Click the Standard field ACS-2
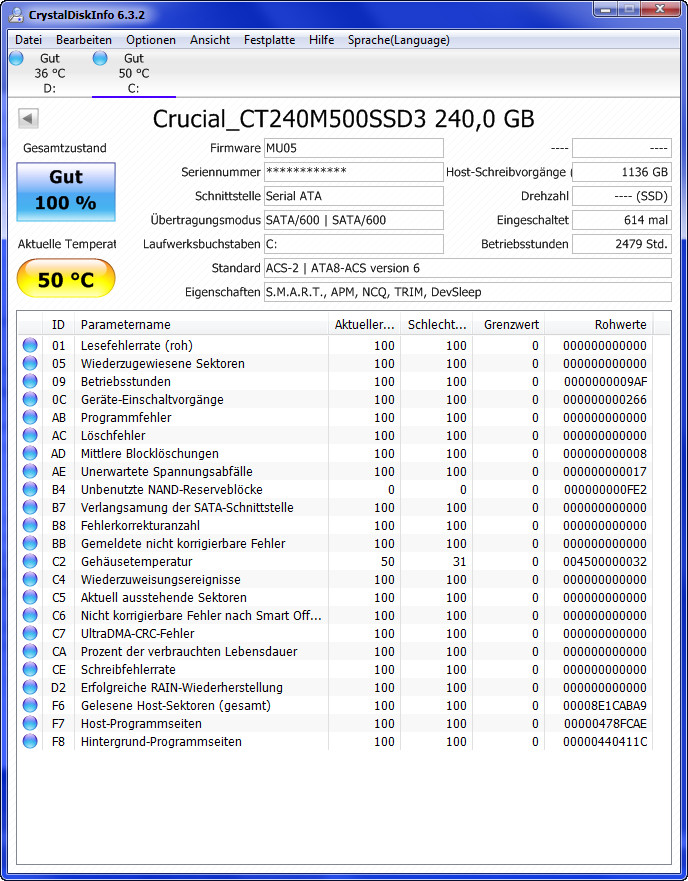688x881 pixels. (468, 268)
